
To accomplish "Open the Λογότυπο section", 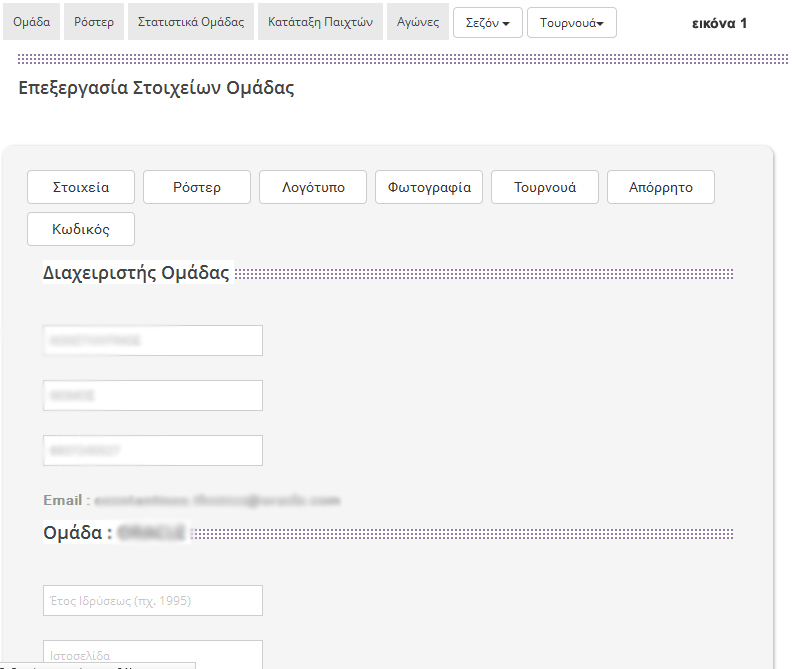I will point(313,187).
